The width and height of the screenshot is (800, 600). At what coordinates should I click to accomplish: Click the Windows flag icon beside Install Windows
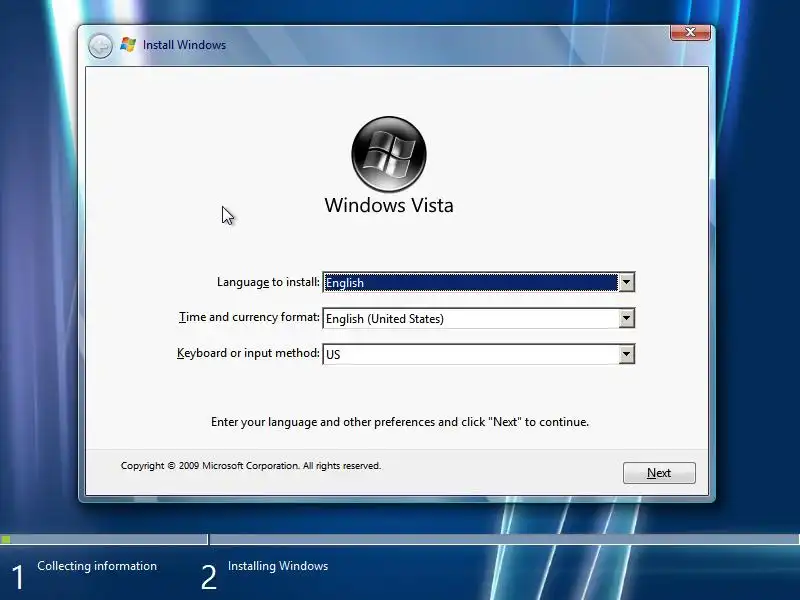(128, 45)
